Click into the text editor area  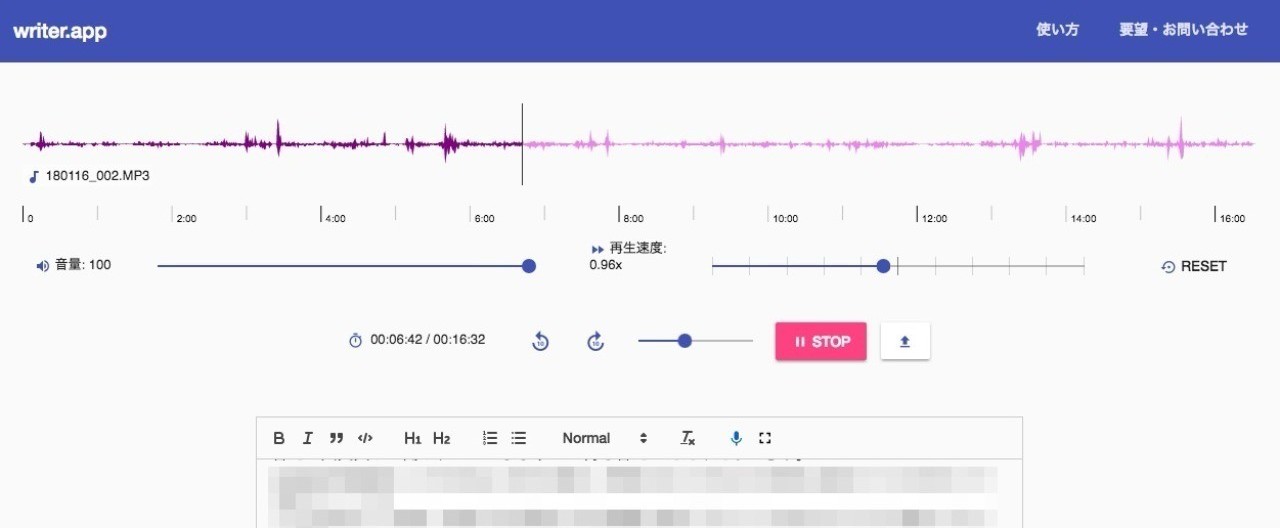[639, 493]
